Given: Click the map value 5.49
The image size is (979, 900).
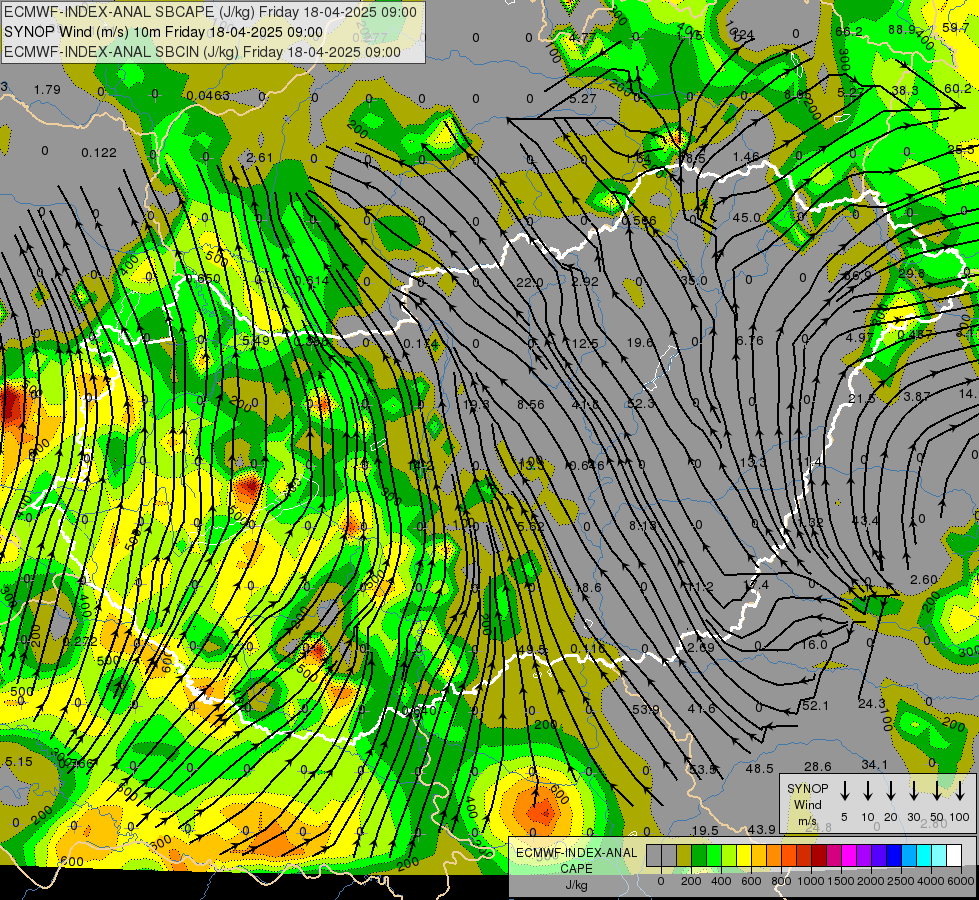Looking at the screenshot, I should tap(256, 340).
